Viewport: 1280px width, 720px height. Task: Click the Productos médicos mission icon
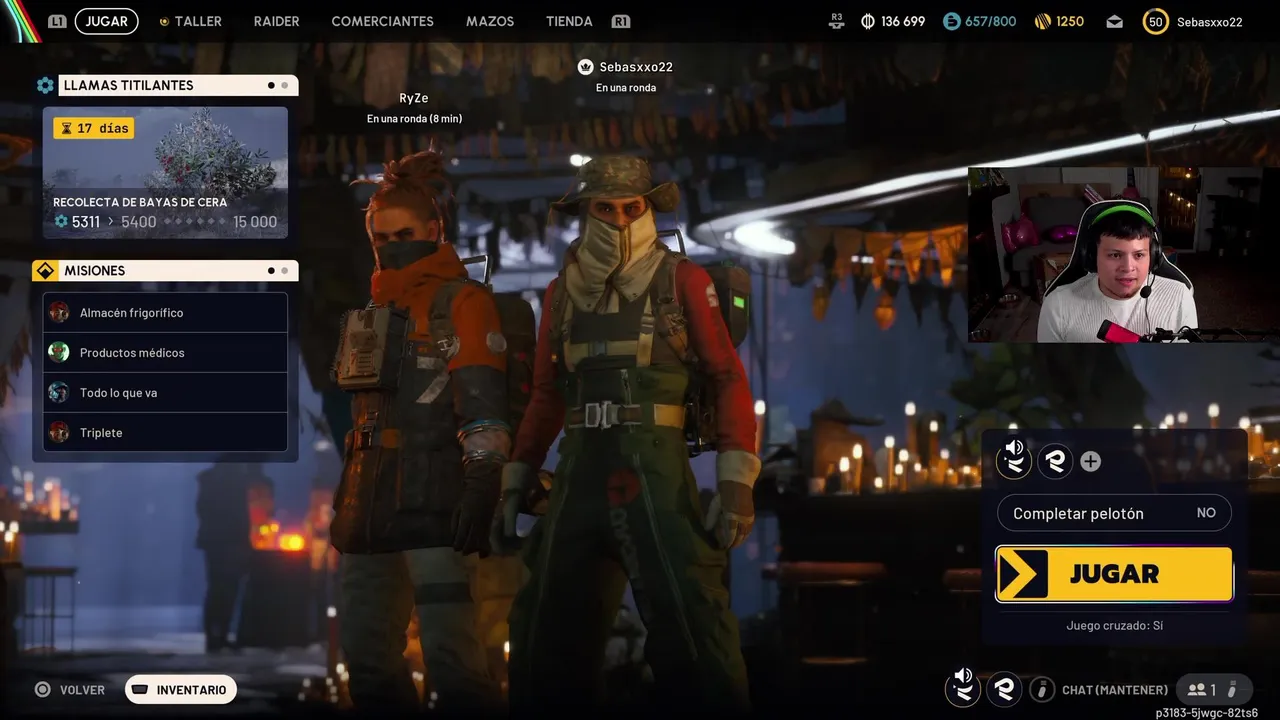[x=59, y=352]
